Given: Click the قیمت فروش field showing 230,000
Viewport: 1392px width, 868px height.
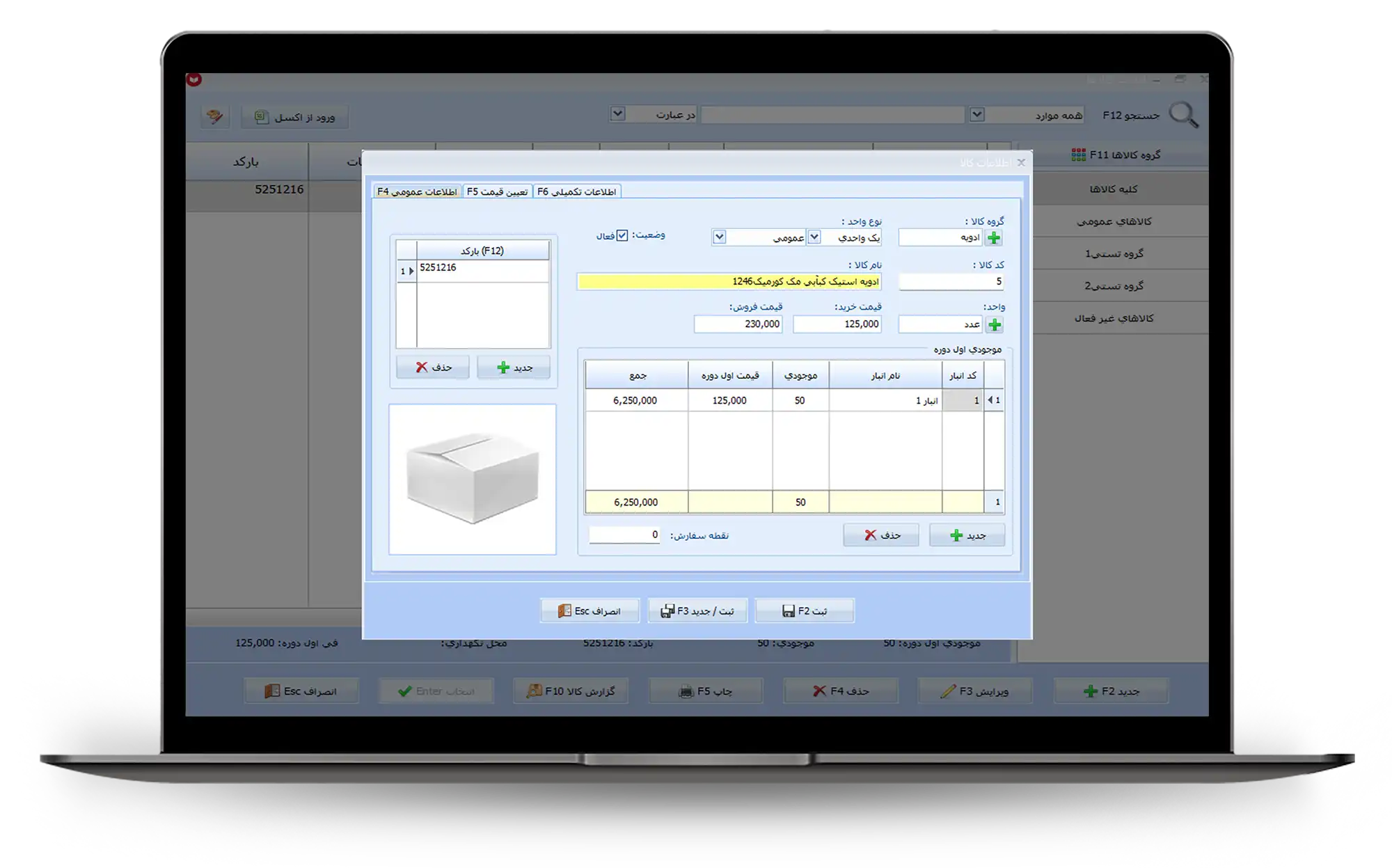Looking at the screenshot, I should 738,324.
